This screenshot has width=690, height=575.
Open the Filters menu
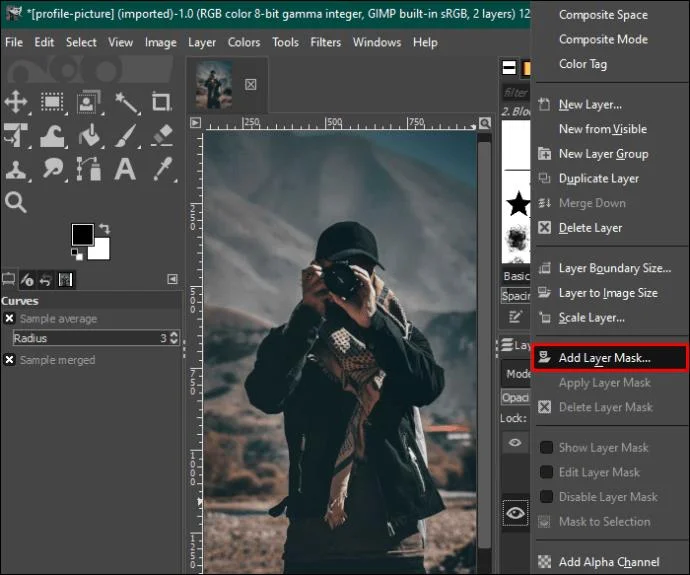pyautogui.click(x=326, y=42)
